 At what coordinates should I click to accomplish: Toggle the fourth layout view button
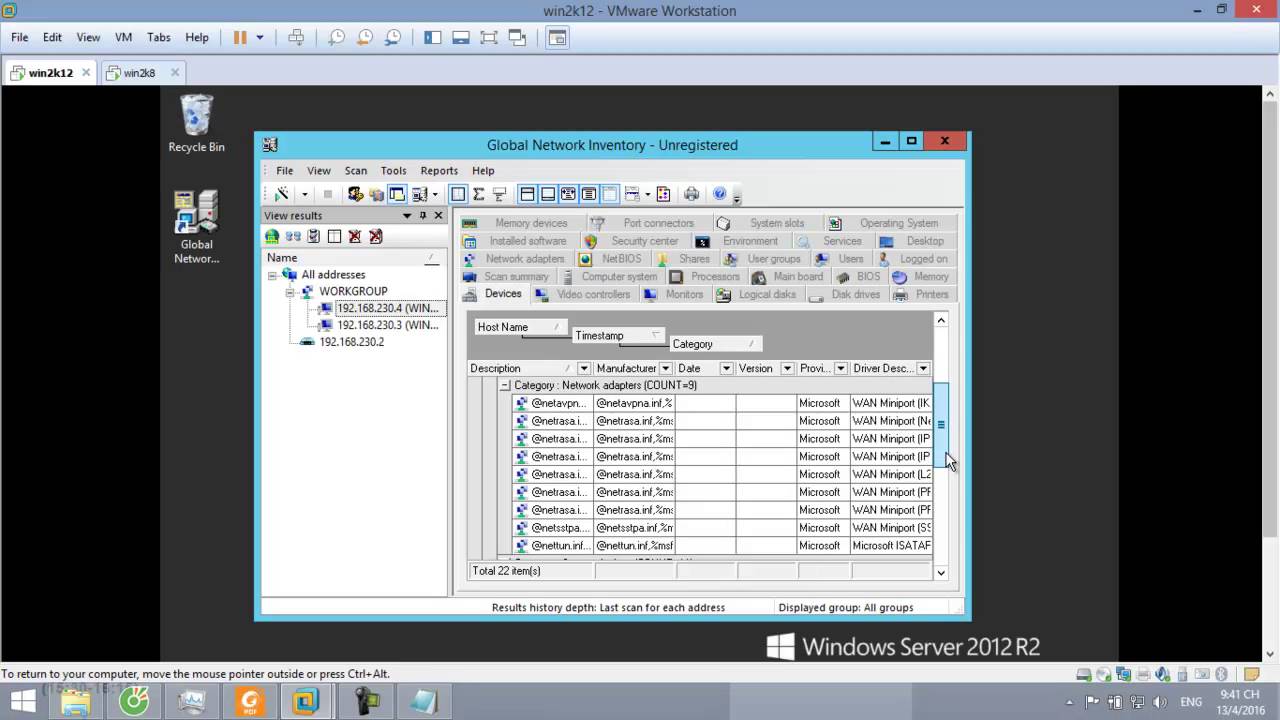tap(589, 194)
